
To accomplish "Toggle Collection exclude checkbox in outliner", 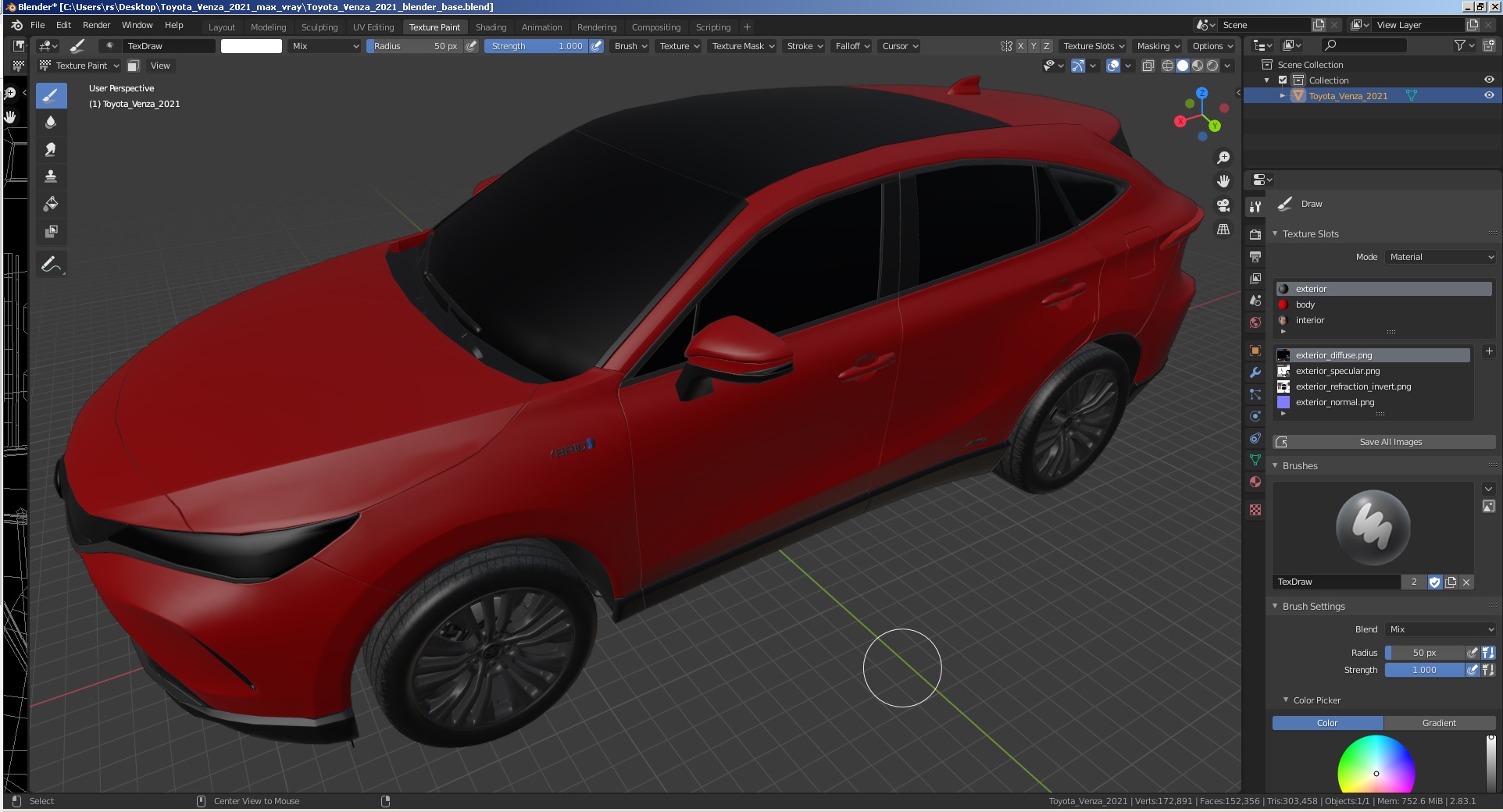I will [x=1283, y=80].
